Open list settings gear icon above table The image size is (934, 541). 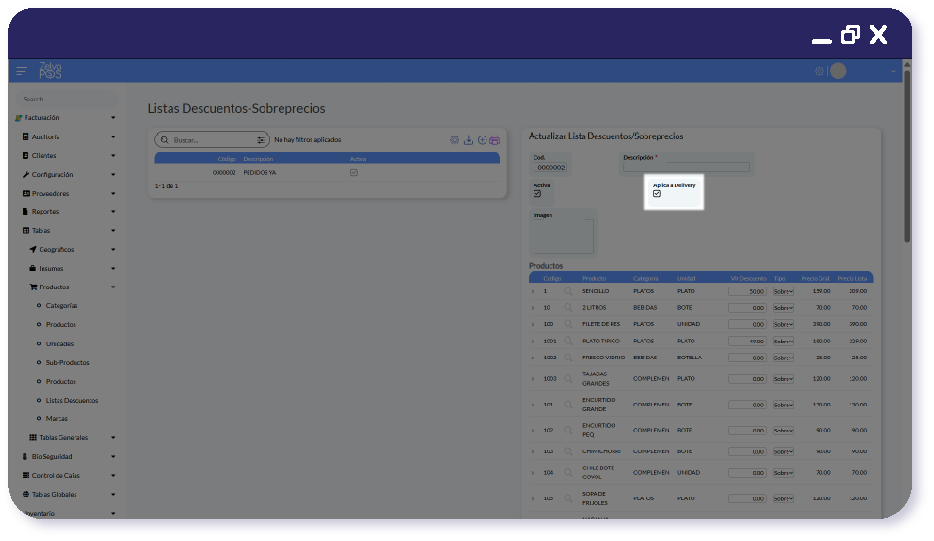(454, 140)
